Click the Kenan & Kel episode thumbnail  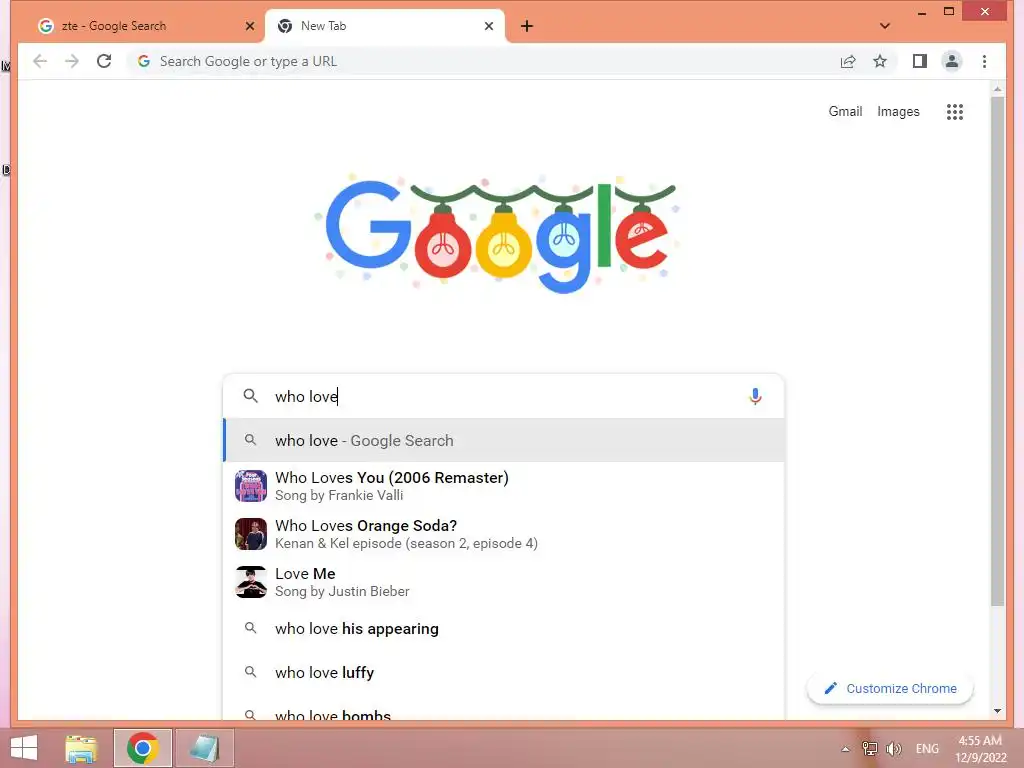click(x=251, y=534)
